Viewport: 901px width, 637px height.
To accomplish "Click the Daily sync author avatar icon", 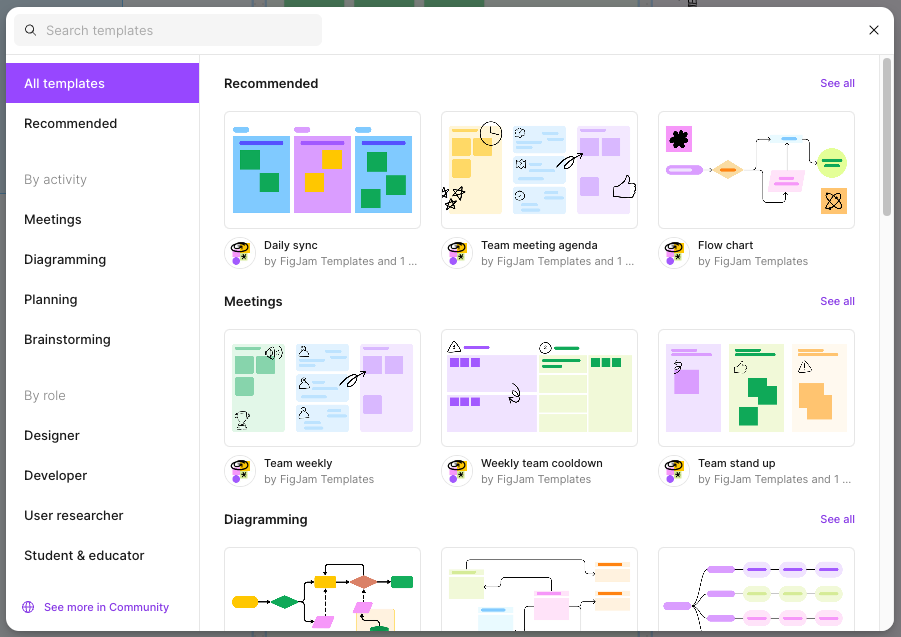I will click(240, 253).
